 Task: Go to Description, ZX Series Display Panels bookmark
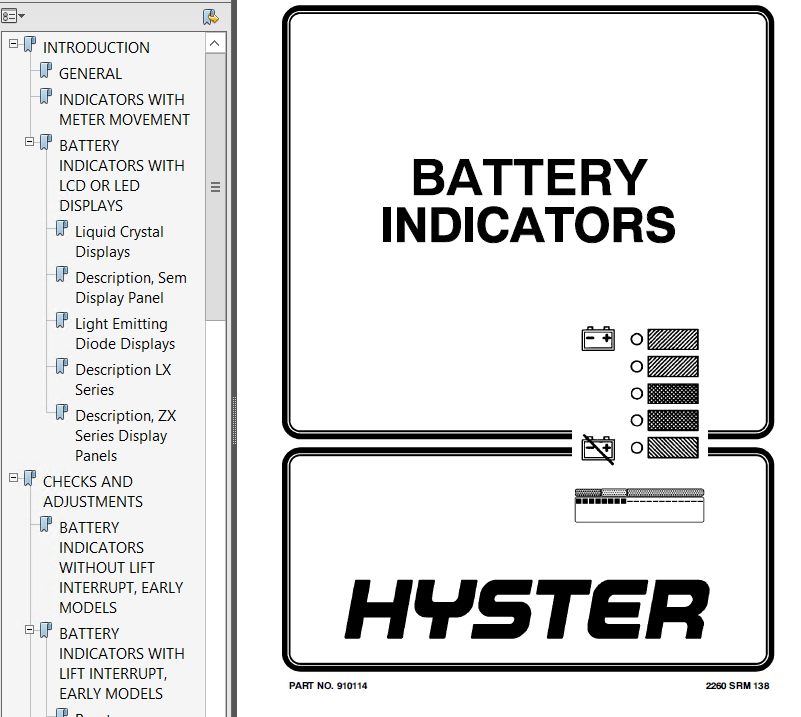click(126, 436)
